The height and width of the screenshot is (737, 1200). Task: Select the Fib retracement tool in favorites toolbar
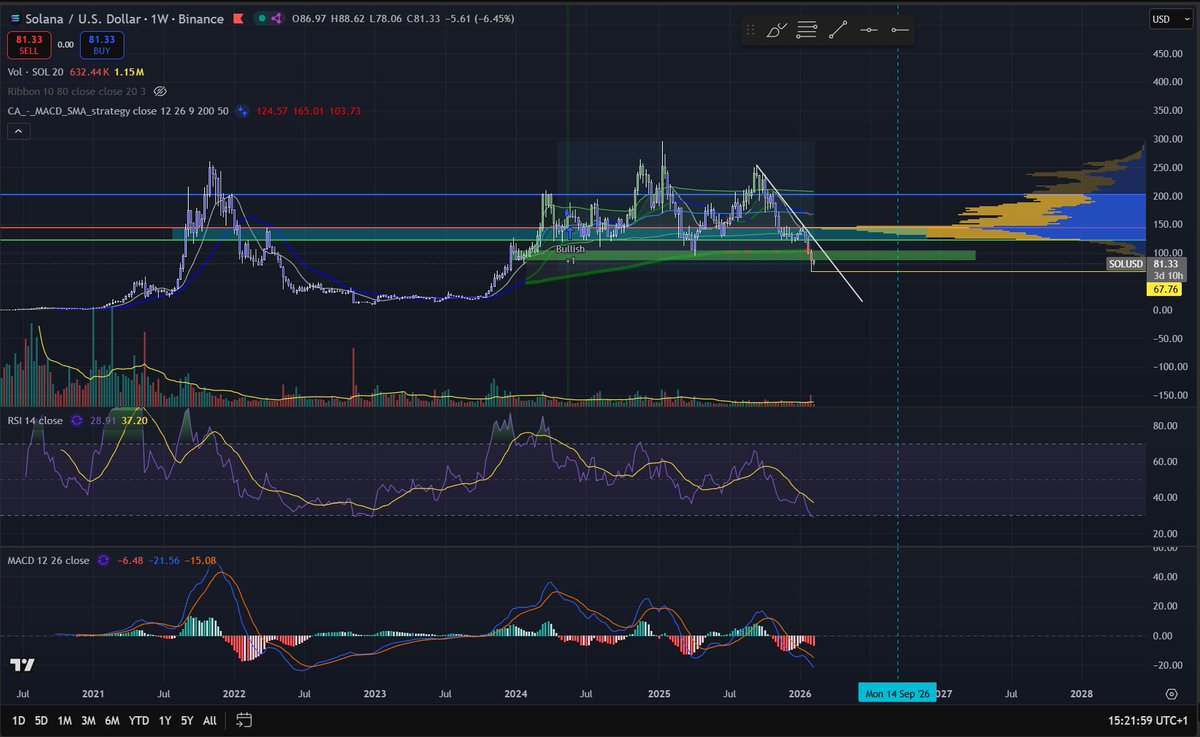807,31
